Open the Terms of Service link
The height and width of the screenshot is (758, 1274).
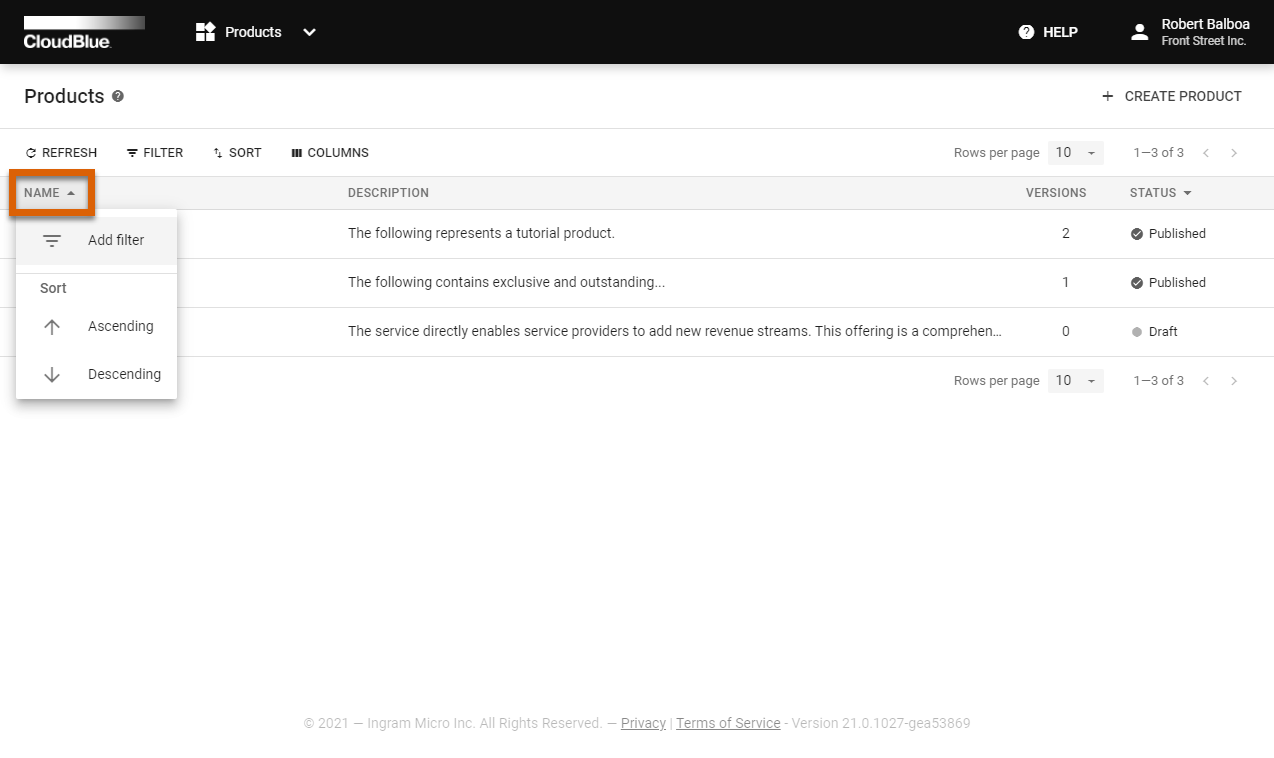pos(728,723)
